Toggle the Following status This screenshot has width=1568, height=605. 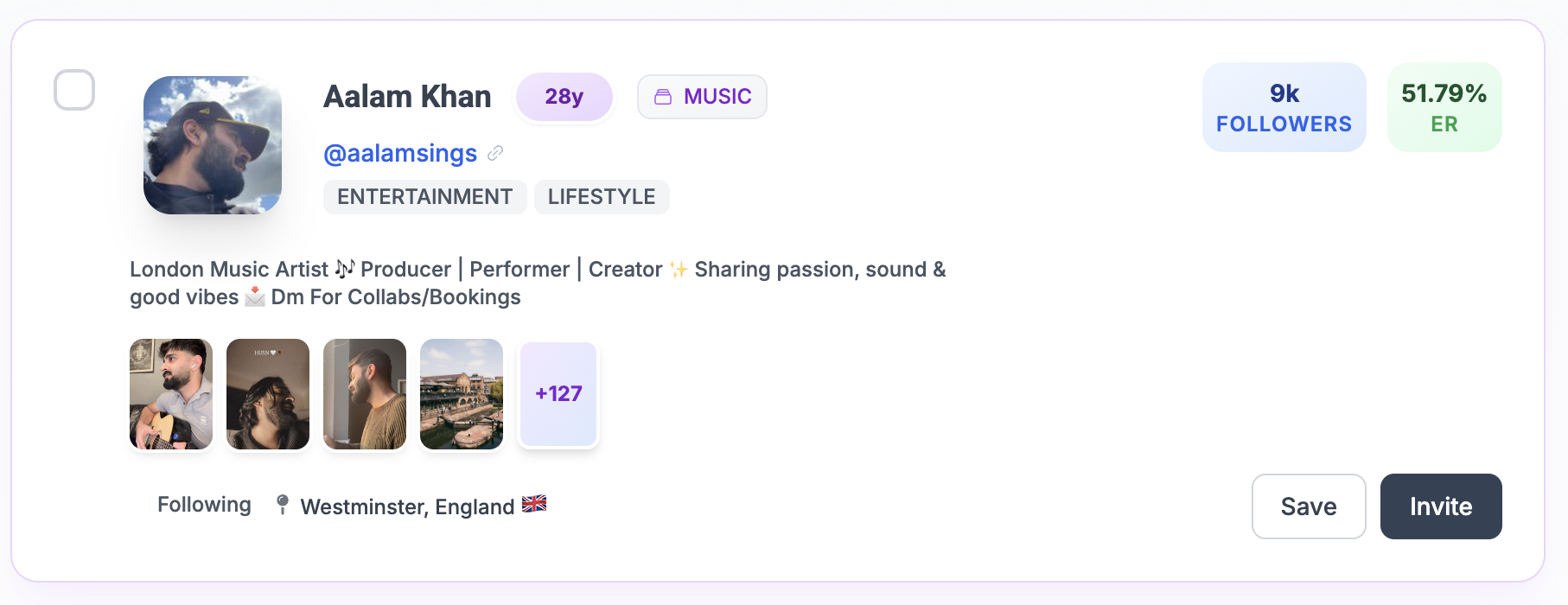point(203,505)
